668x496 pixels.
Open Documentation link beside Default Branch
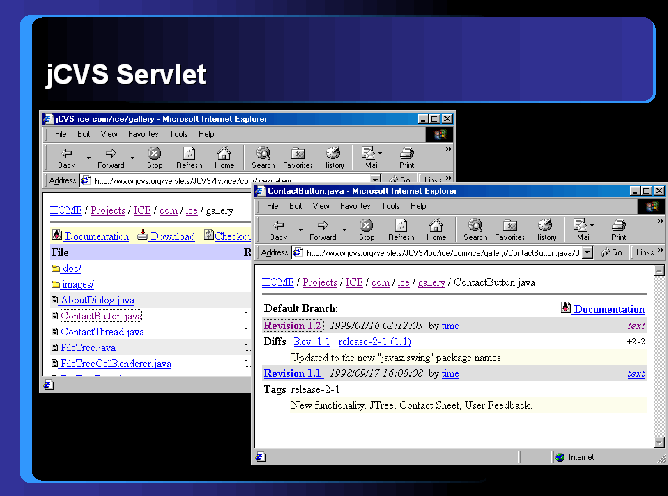pyautogui.click(x=608, y=309)
